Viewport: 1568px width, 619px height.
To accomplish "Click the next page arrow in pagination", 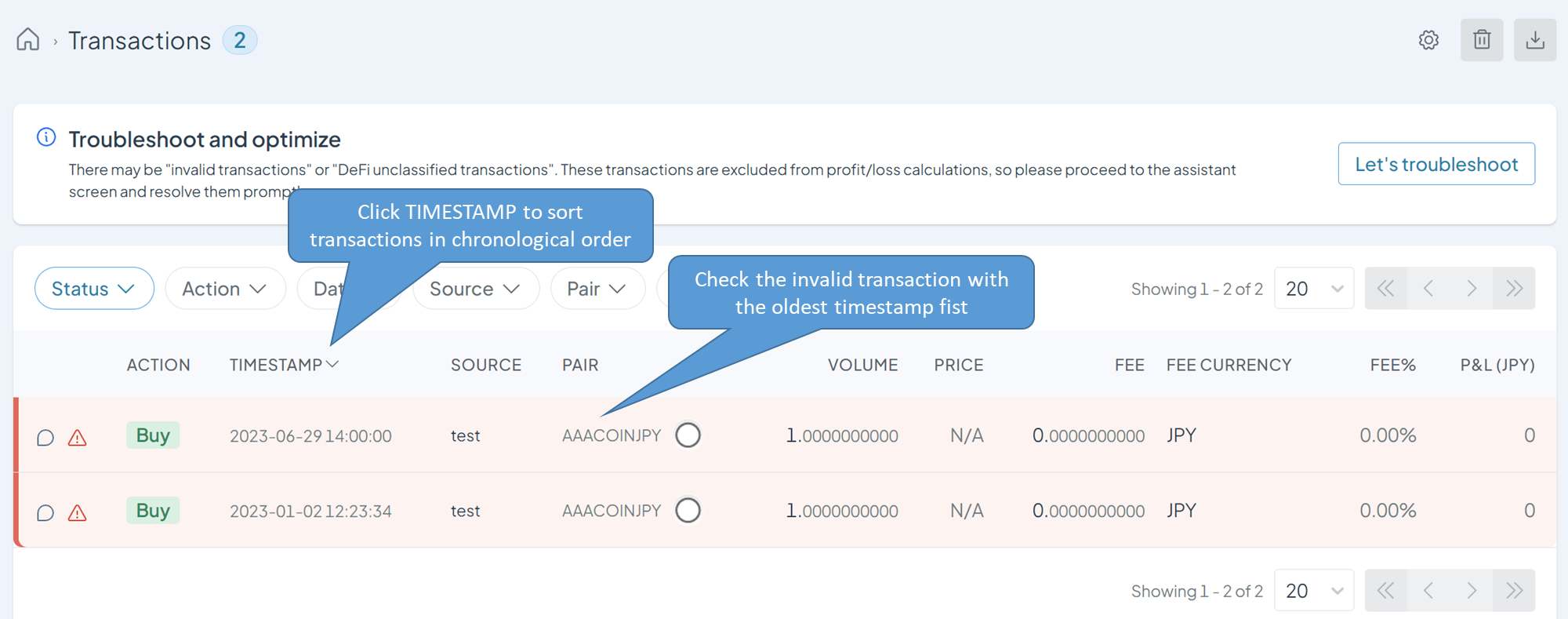I will 1471,288.
